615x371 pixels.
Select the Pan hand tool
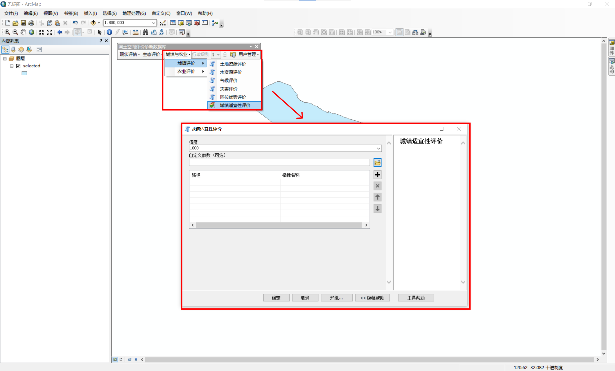(x=24, y=32)
